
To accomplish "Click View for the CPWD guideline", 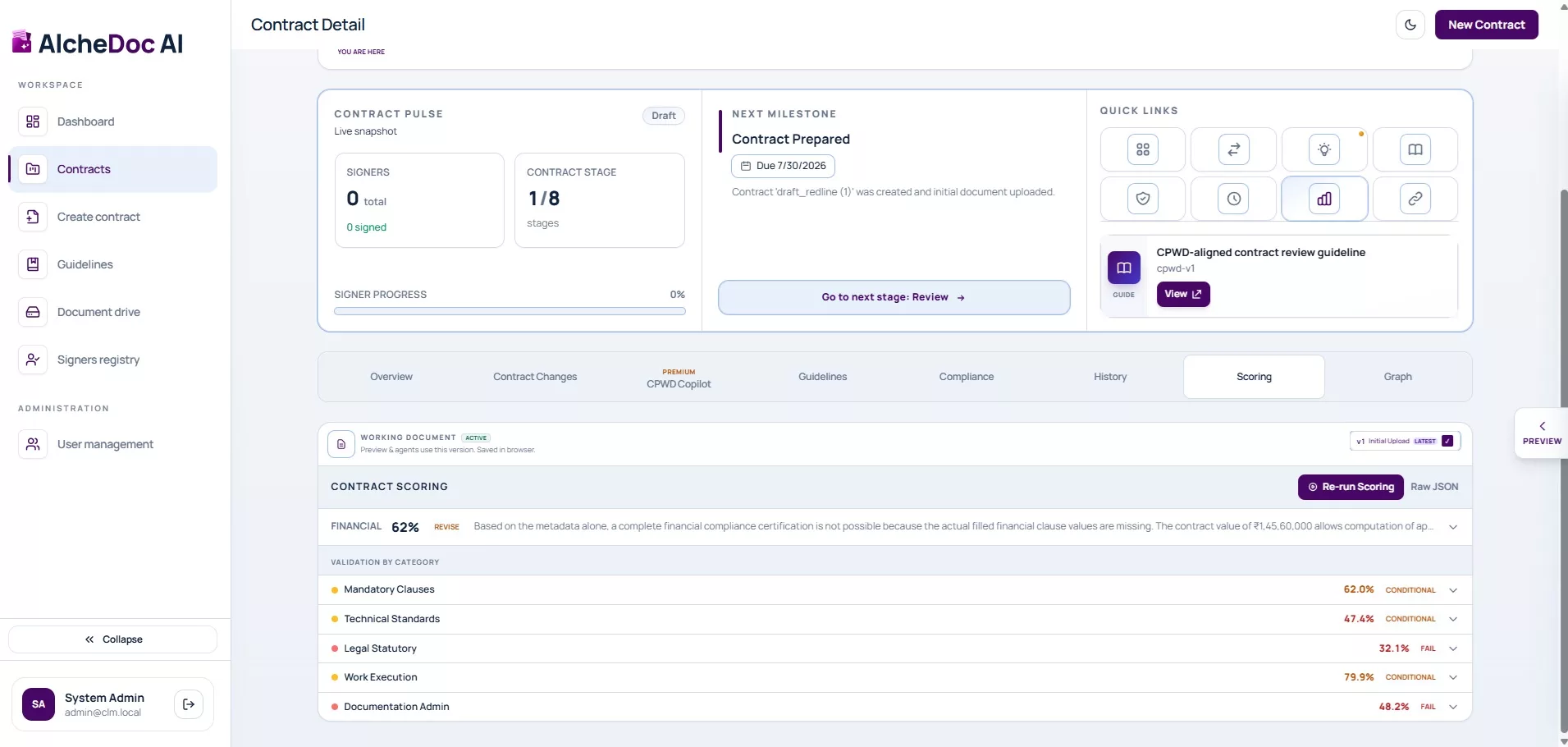I will click(x=1183, y=294).
